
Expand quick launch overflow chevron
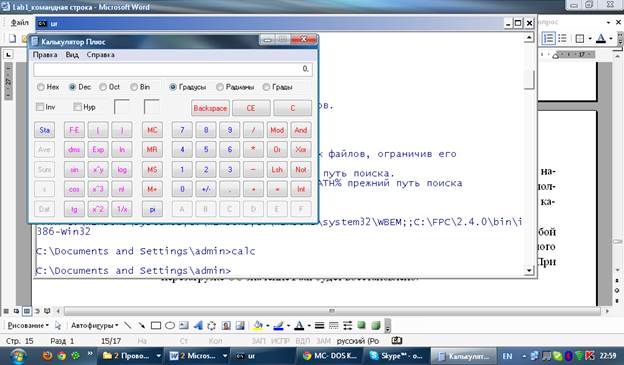[90, 353]
